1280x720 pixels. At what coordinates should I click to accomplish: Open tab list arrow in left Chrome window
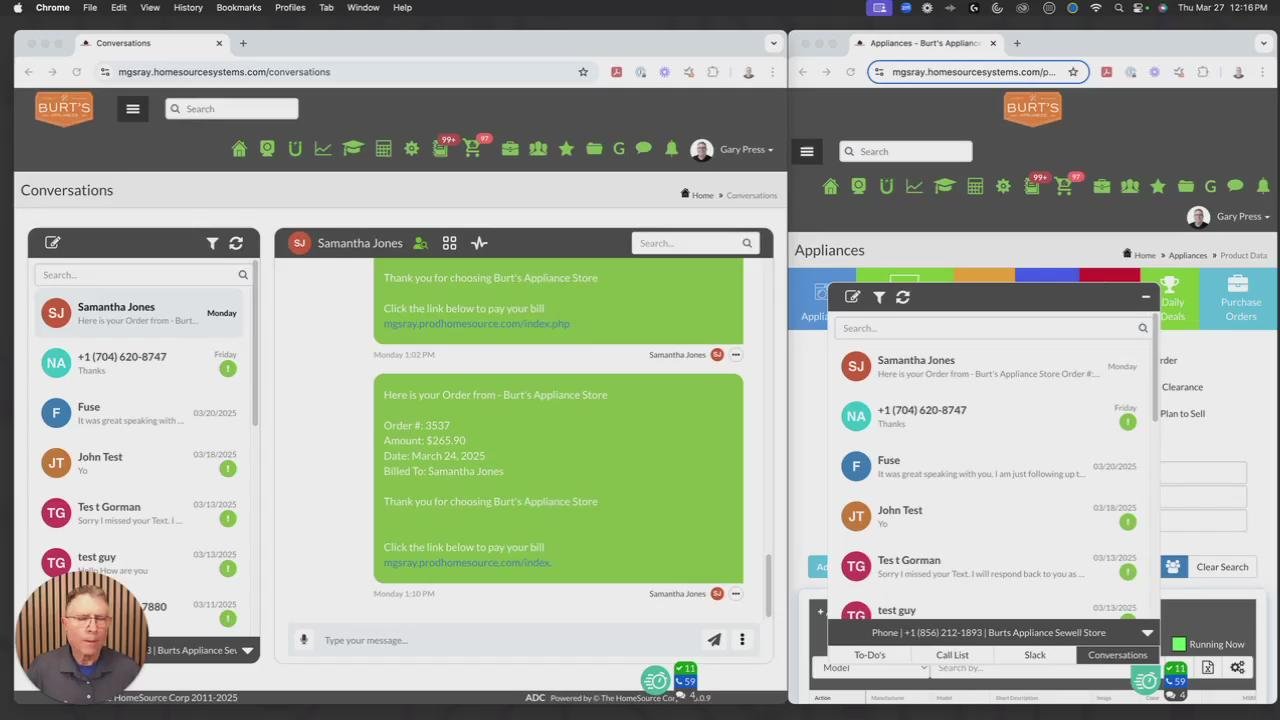[x=773, y=43]
